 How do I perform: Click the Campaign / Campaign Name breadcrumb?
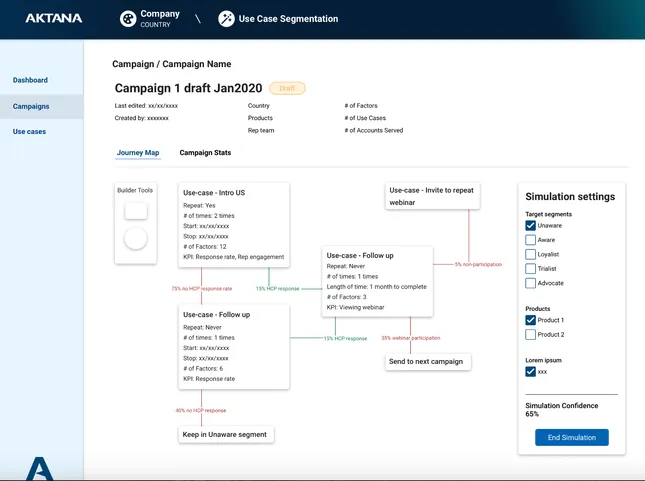pos(172,64)
